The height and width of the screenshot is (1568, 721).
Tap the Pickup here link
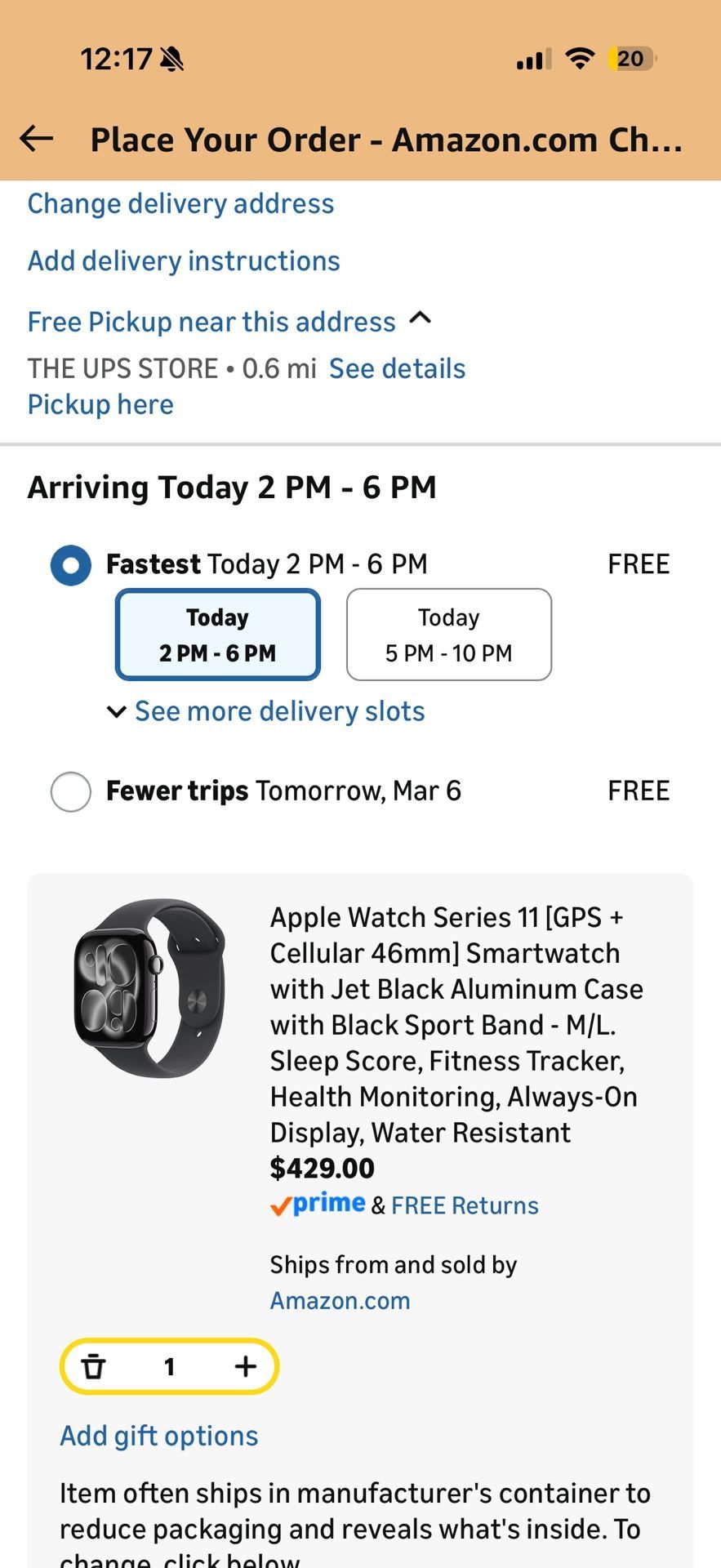pyautogui.click(x=100, y=404)
